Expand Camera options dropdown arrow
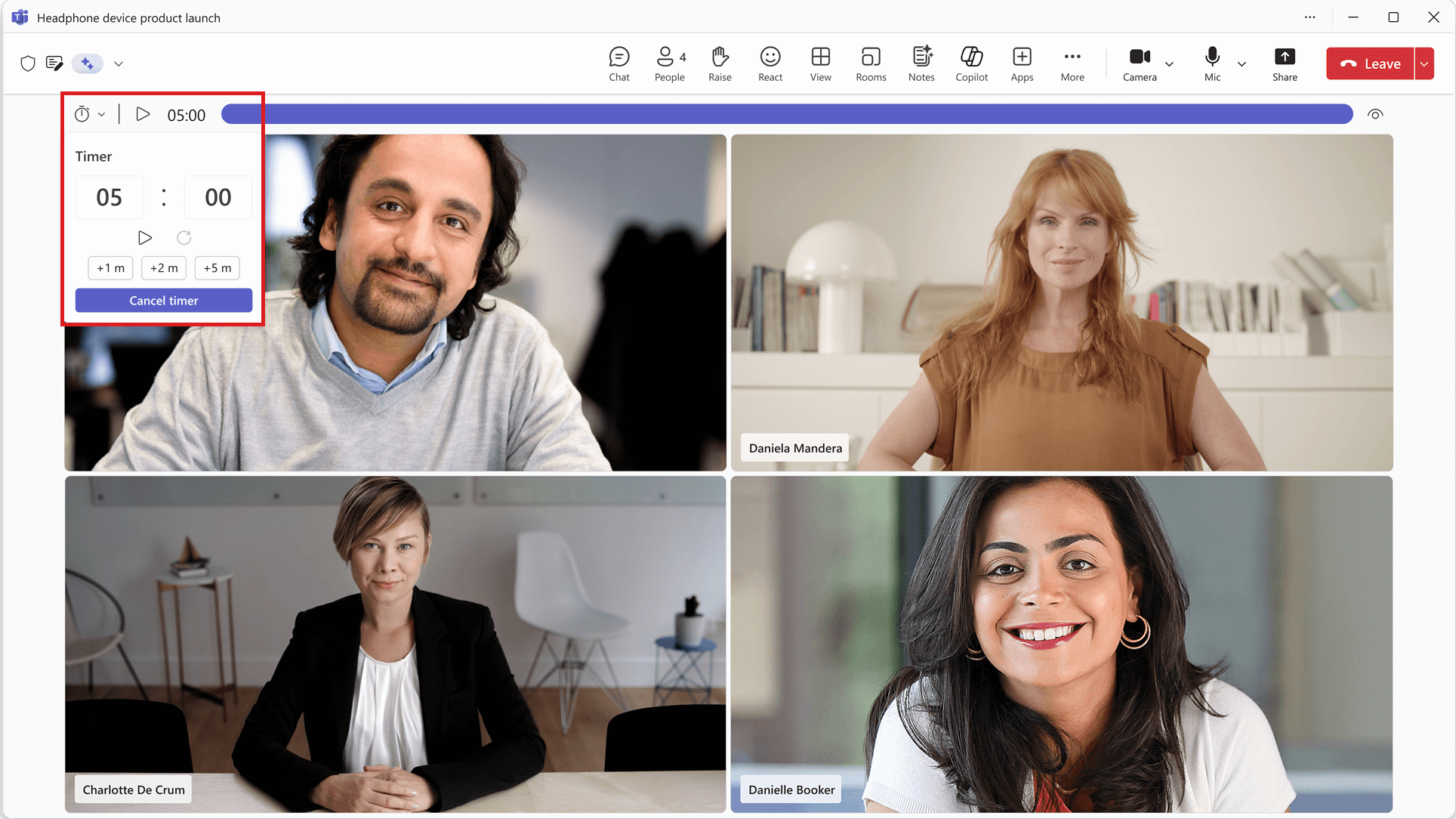The image size is (1456, 819). click(1169, 64)
